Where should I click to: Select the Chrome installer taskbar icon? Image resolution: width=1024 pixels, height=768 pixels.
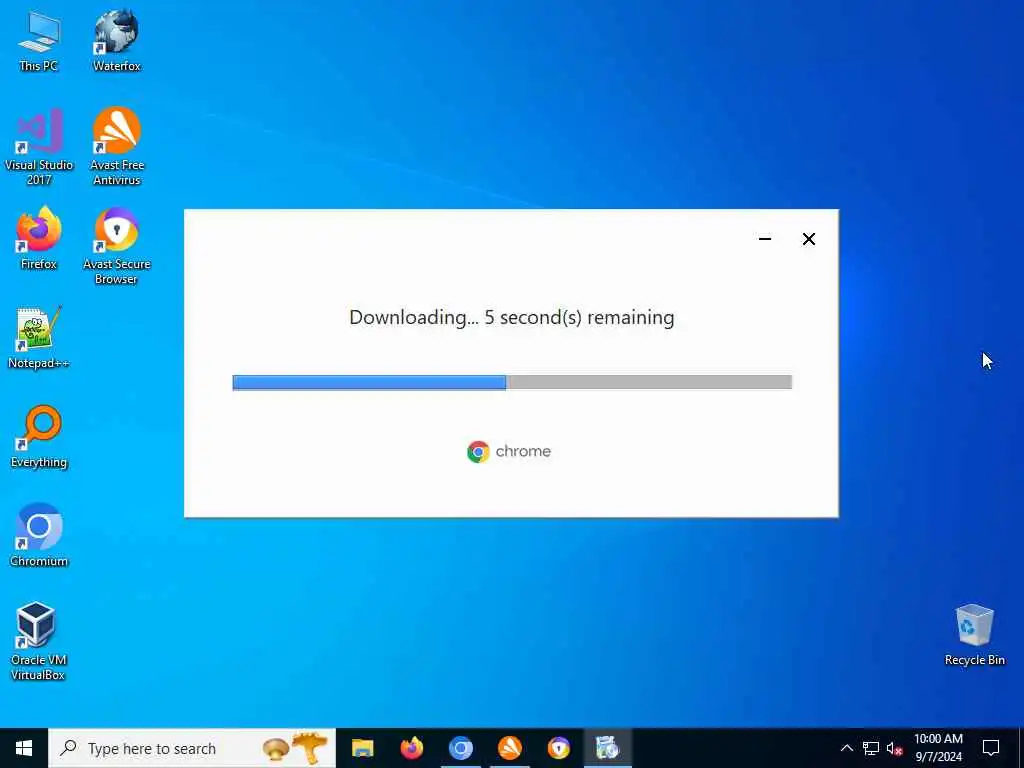coord(607,748)
